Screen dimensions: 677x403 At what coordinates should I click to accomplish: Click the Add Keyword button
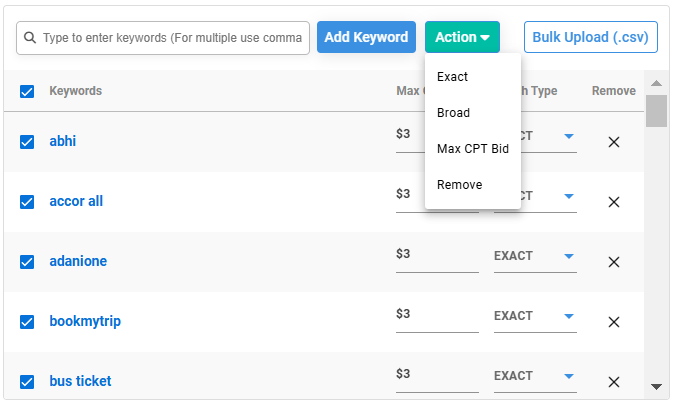[366, 37]
